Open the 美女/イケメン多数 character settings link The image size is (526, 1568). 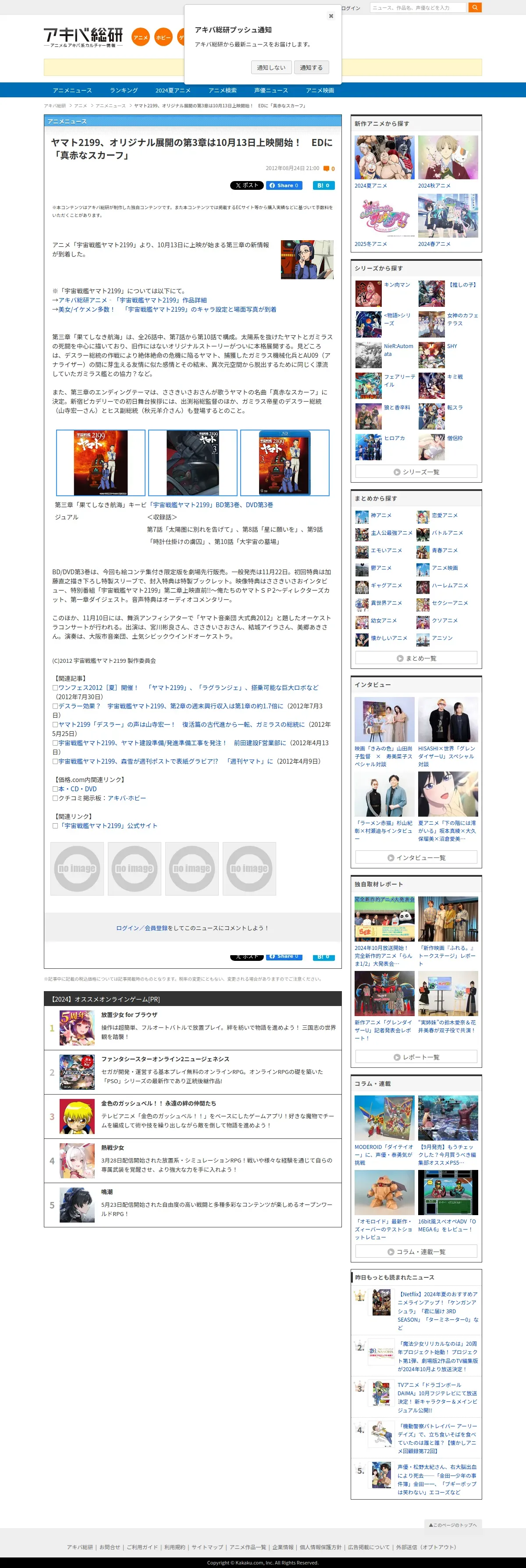167,309
